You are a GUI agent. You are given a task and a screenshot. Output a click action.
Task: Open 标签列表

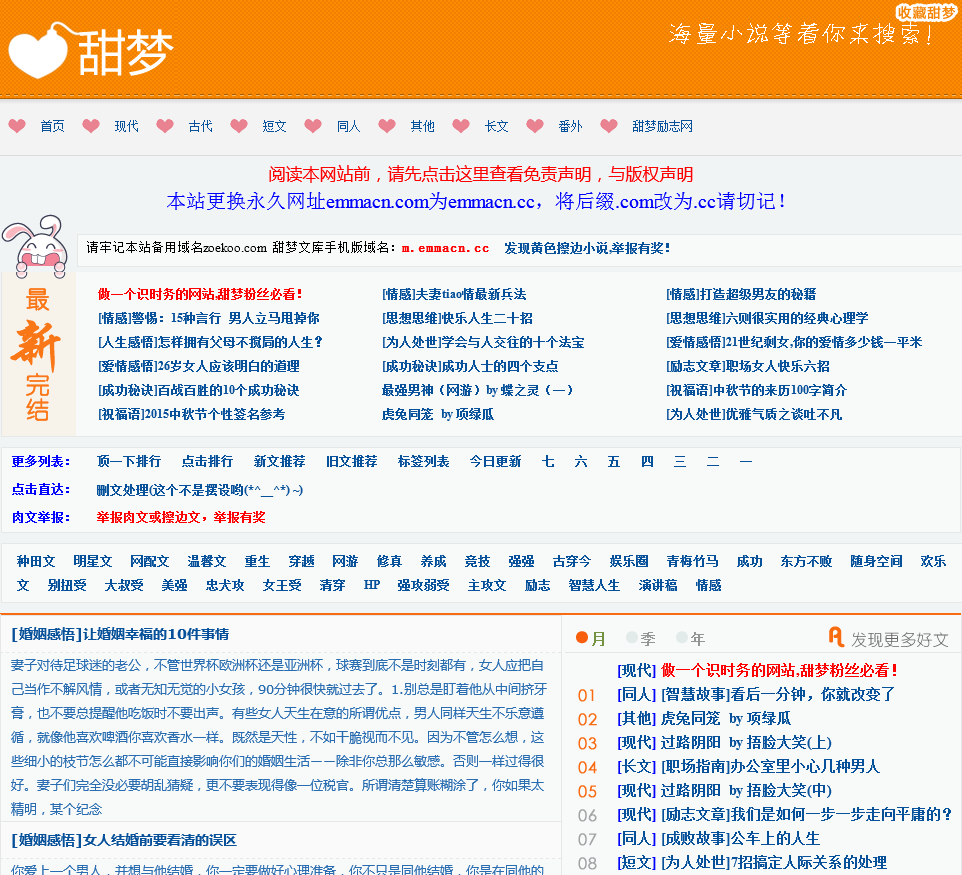[x=423, y=461]
